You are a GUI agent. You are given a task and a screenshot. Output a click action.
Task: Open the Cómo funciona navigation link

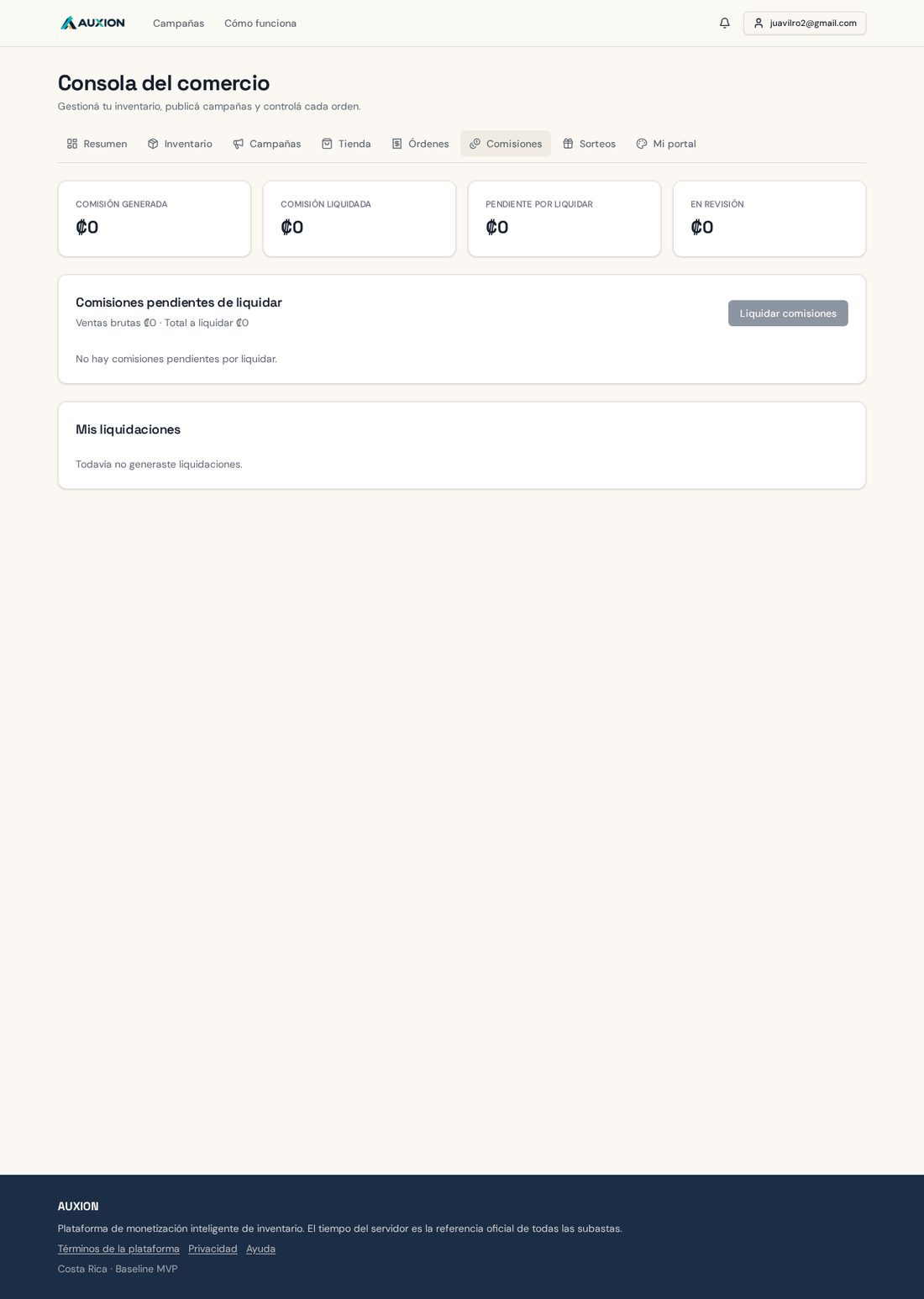[x=260, y=24]
